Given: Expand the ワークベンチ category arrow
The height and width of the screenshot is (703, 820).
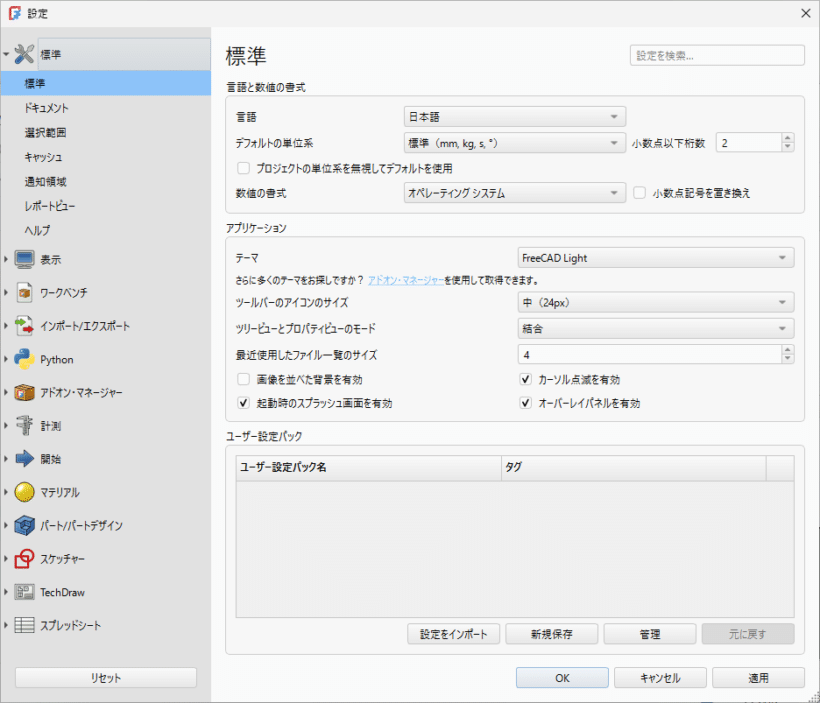Looking at the screenshot, I should (6, 292).
